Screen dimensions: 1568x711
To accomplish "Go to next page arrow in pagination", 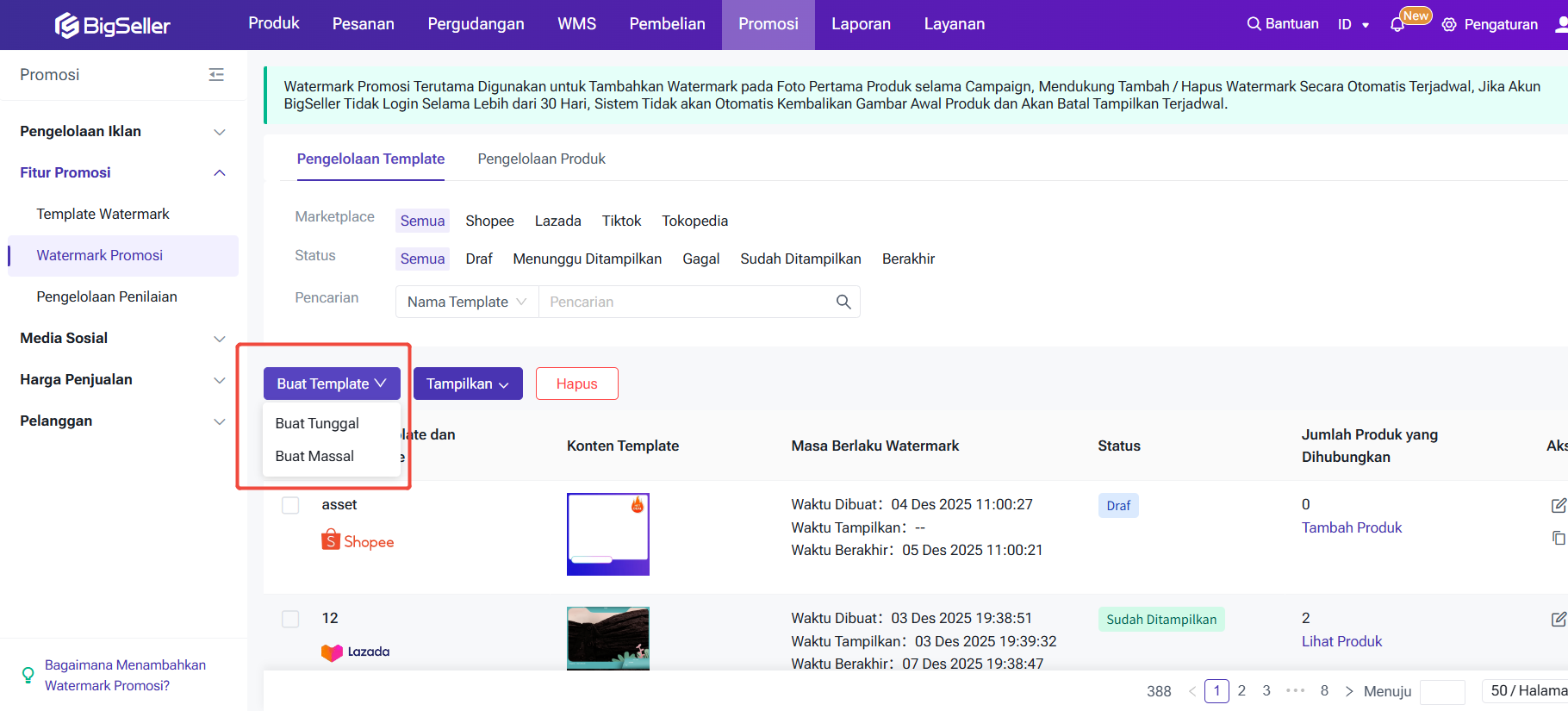I will [1349, 691].
